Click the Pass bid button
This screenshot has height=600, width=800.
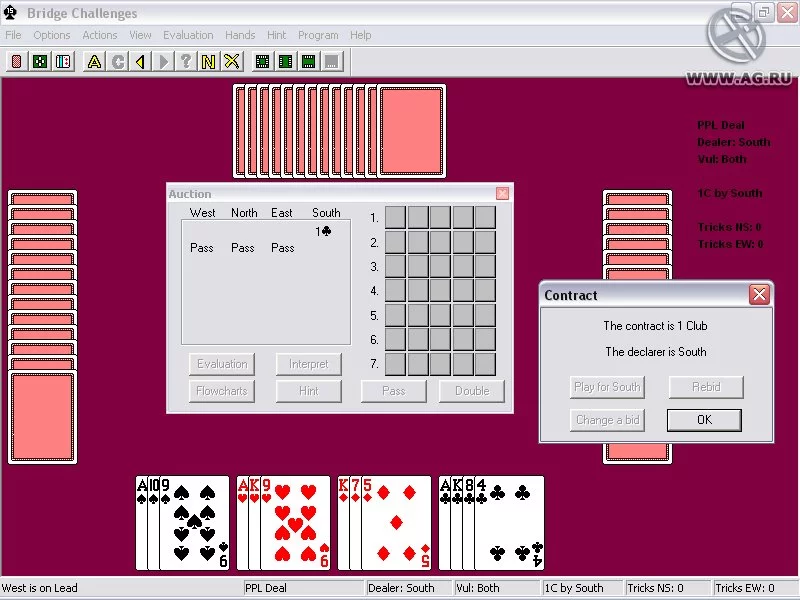[x=393, y=391]
